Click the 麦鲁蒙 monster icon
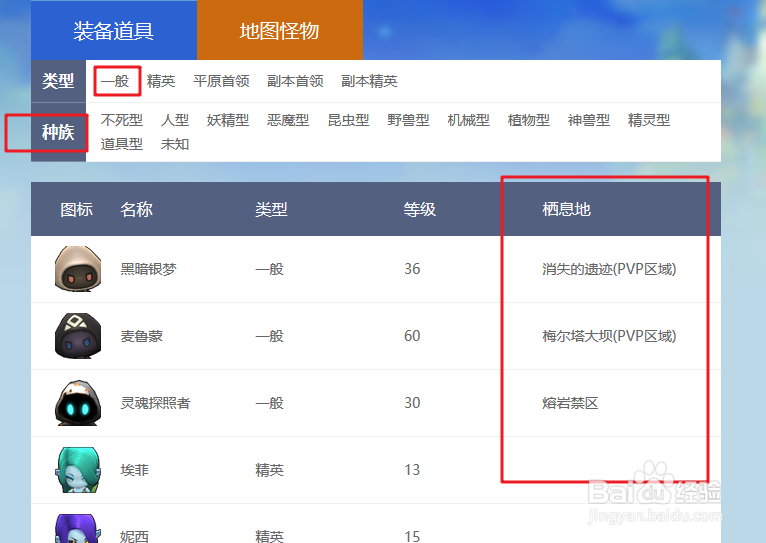 (78, 336)
